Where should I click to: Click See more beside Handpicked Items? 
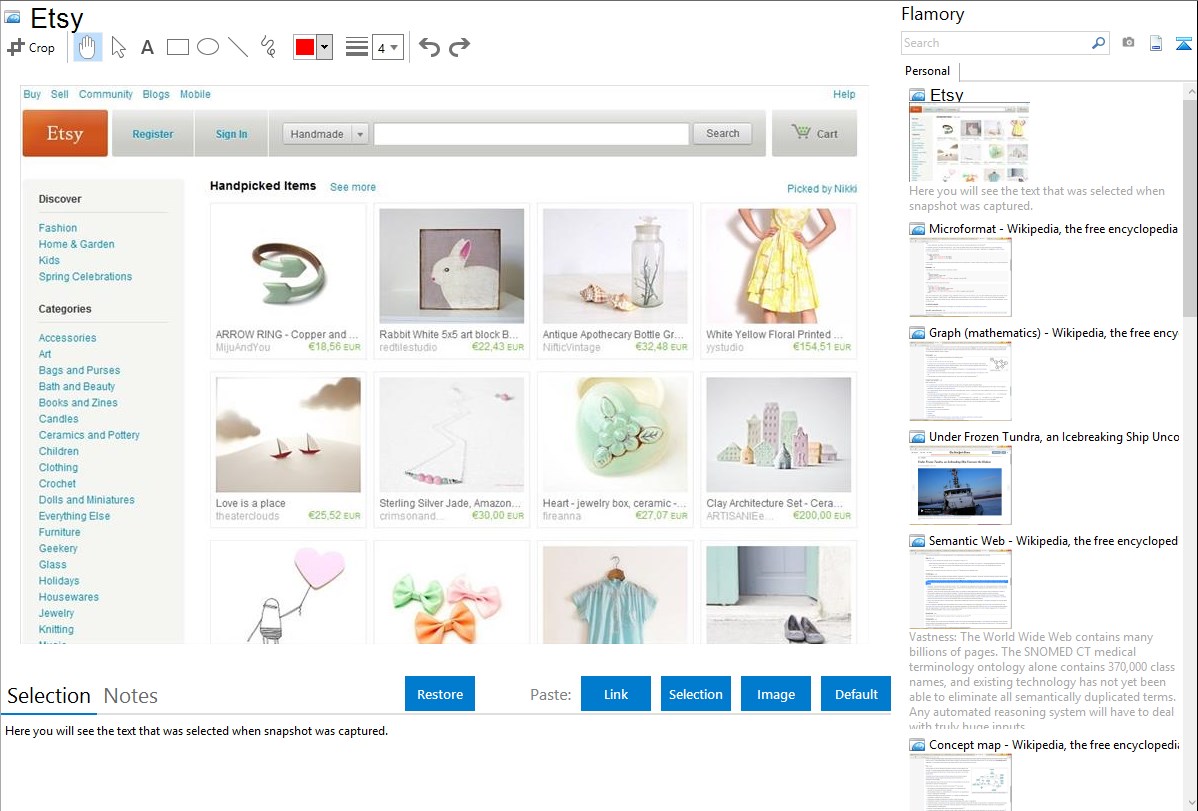(x=353, y=187)
